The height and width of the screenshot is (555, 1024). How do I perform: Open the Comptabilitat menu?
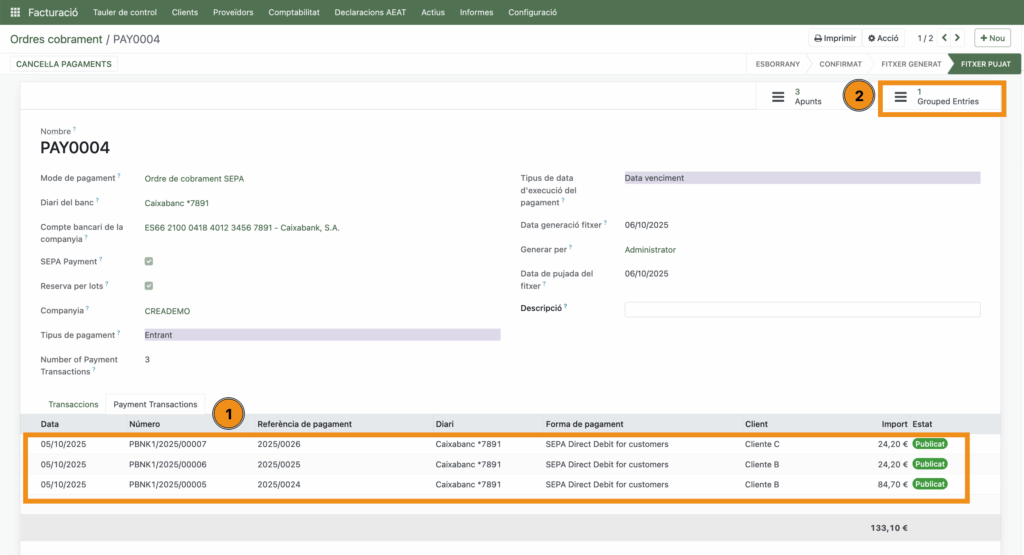294,13
